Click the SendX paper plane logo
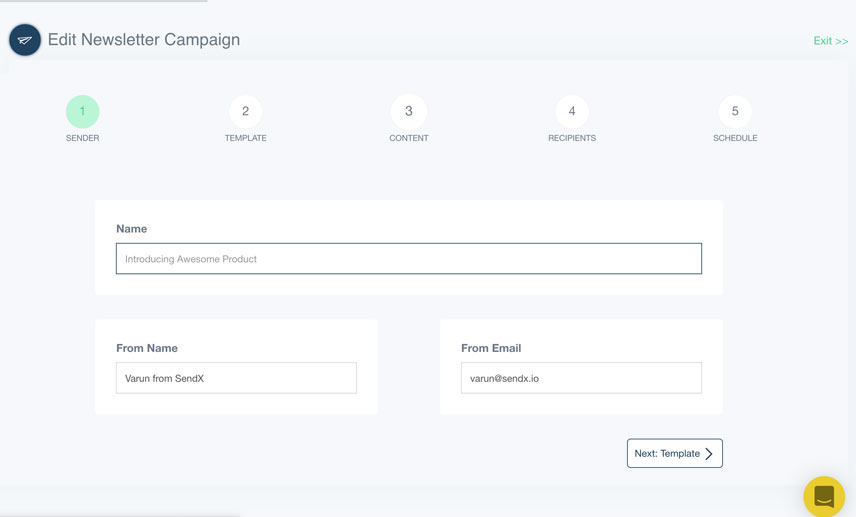This screenshot has height=517, width=856. (x=25, y=40)
